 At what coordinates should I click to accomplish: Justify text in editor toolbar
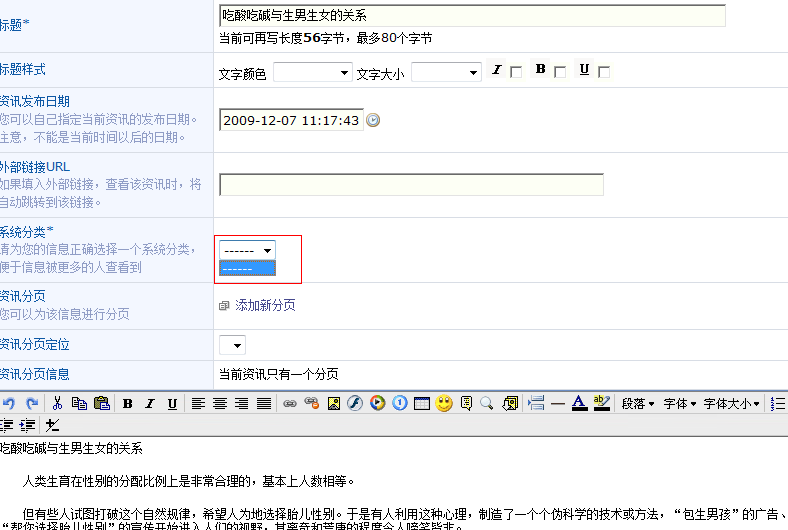(x=264, y=403)
